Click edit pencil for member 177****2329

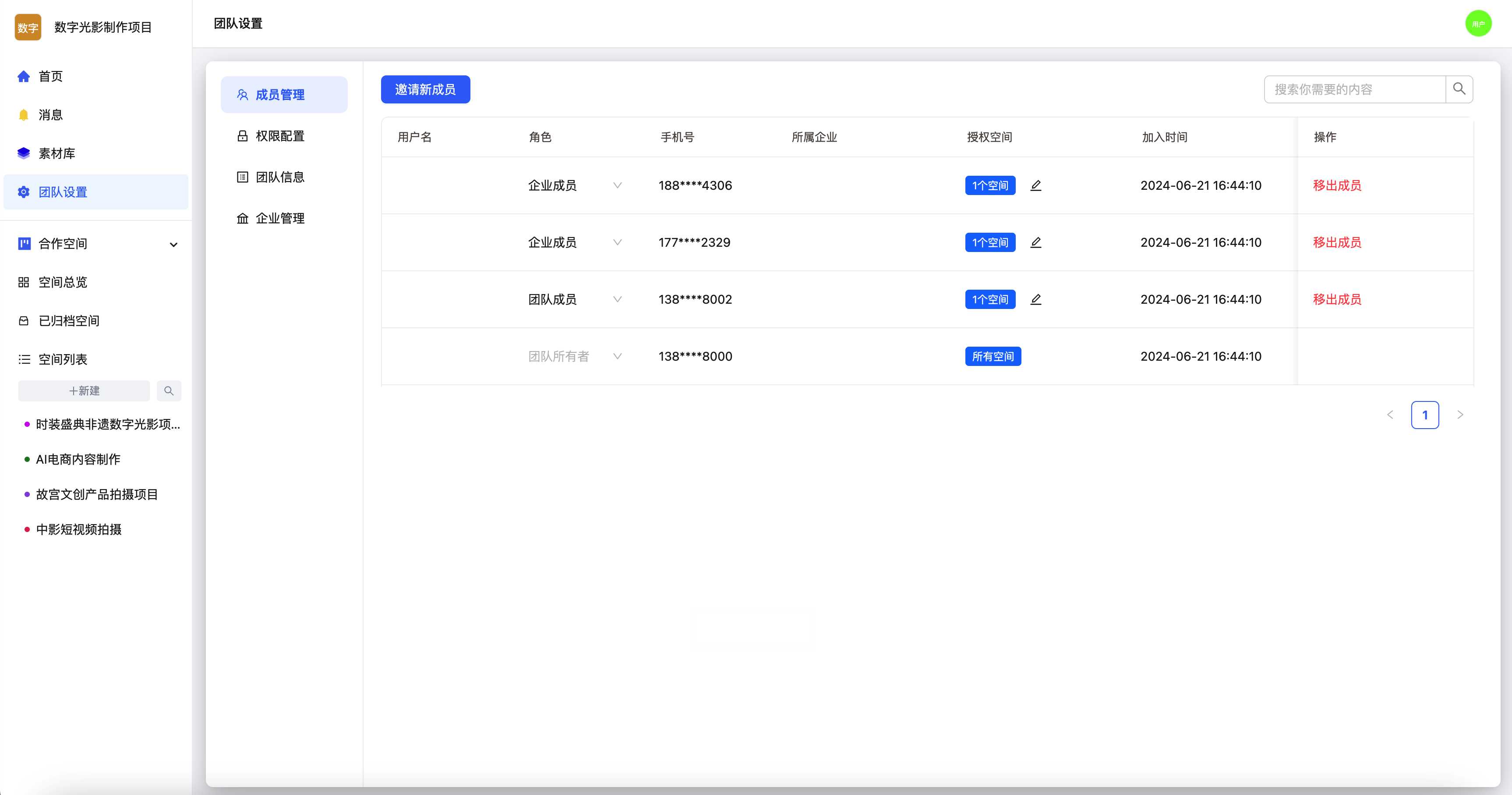click(1036, 242)
